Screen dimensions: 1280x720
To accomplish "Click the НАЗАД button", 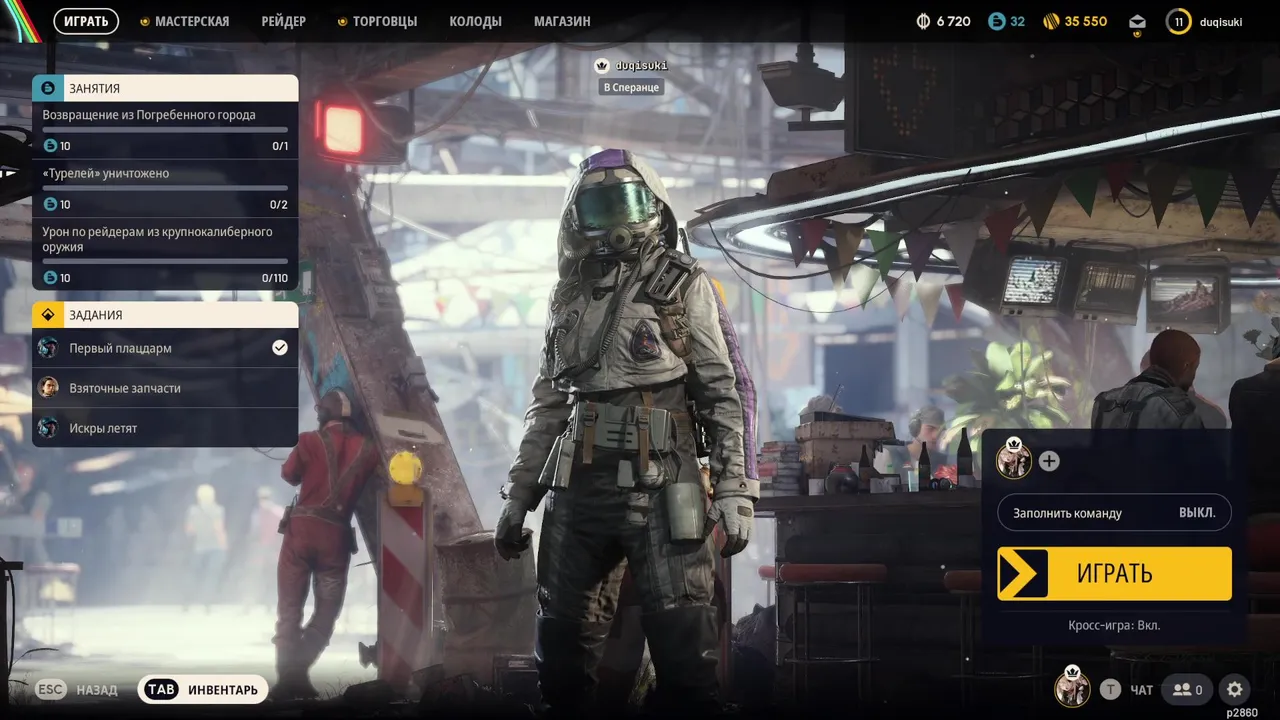I will (x=97, y=690).
